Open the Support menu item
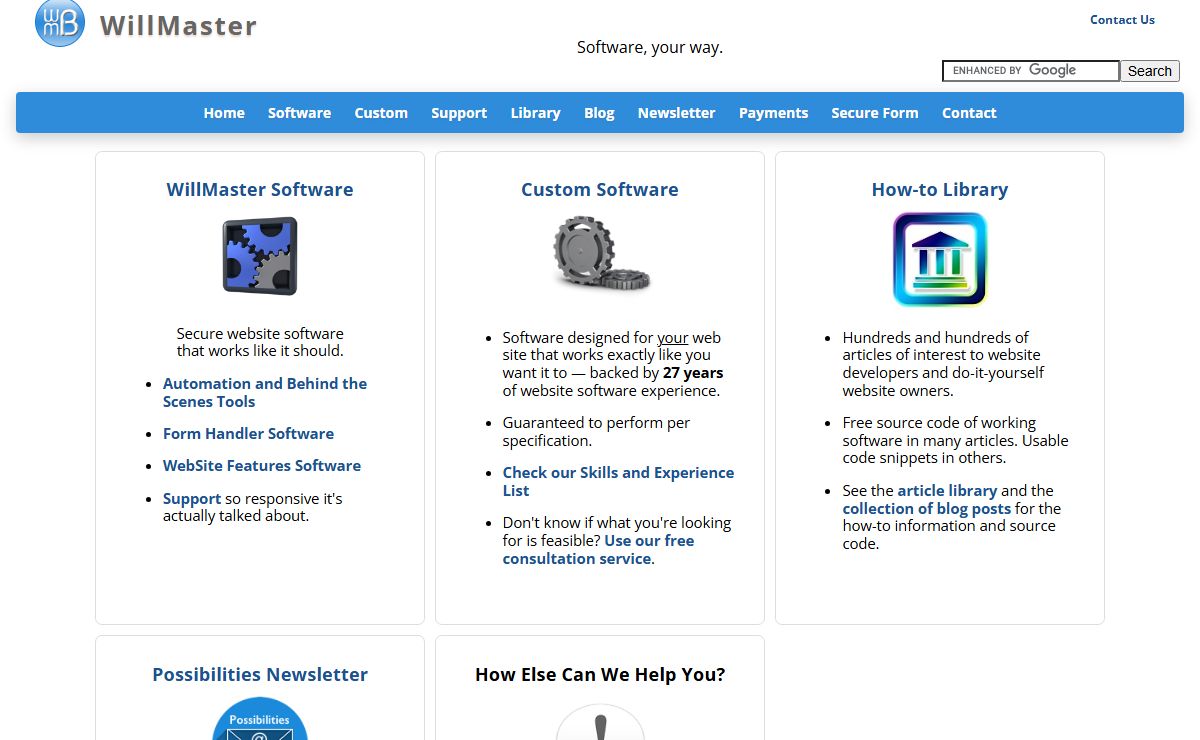The width and height of the screenshot is (1200, 740). tap(459, 113)
